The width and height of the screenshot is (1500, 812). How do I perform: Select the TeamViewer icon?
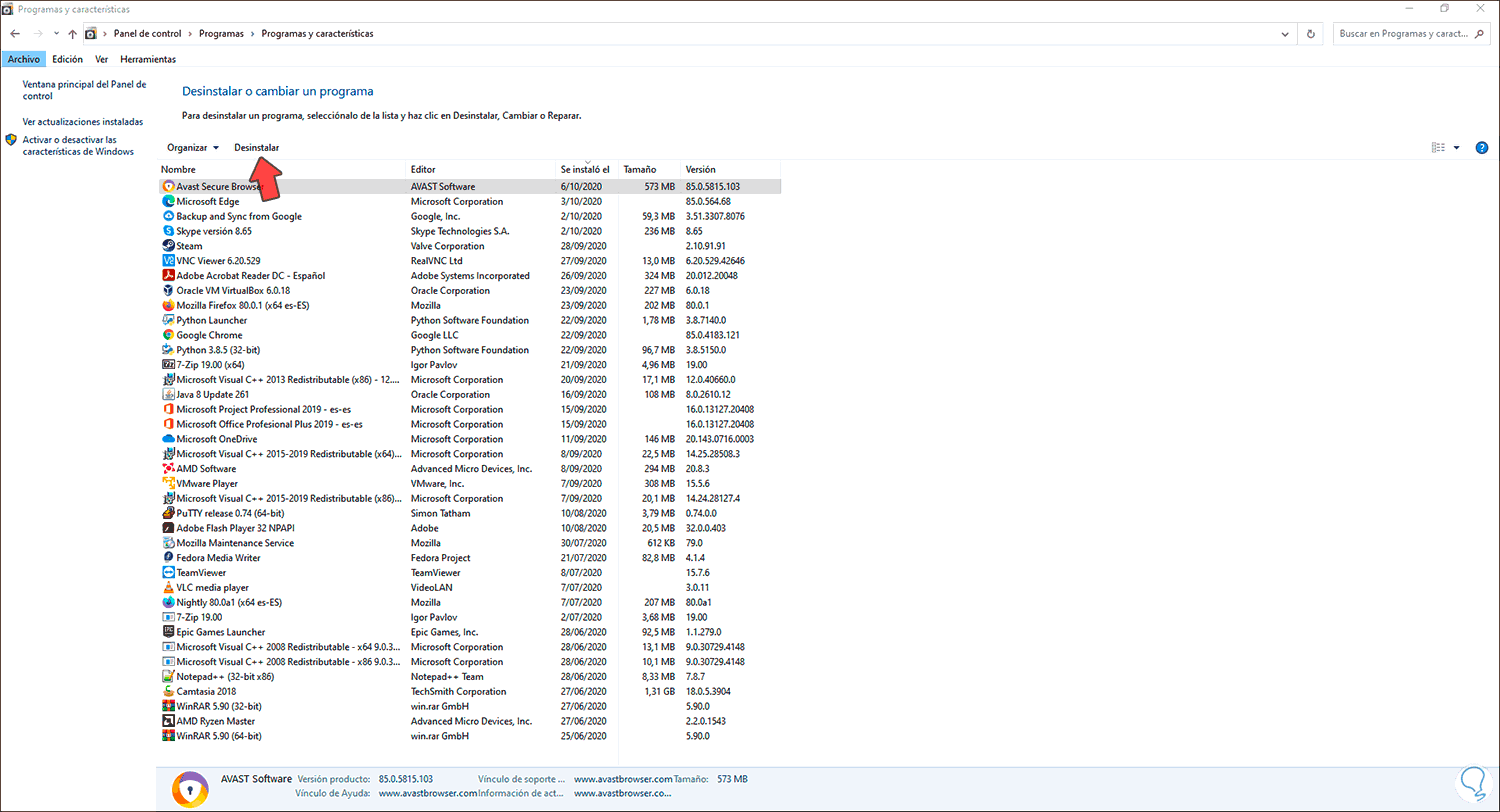(169, 572)
